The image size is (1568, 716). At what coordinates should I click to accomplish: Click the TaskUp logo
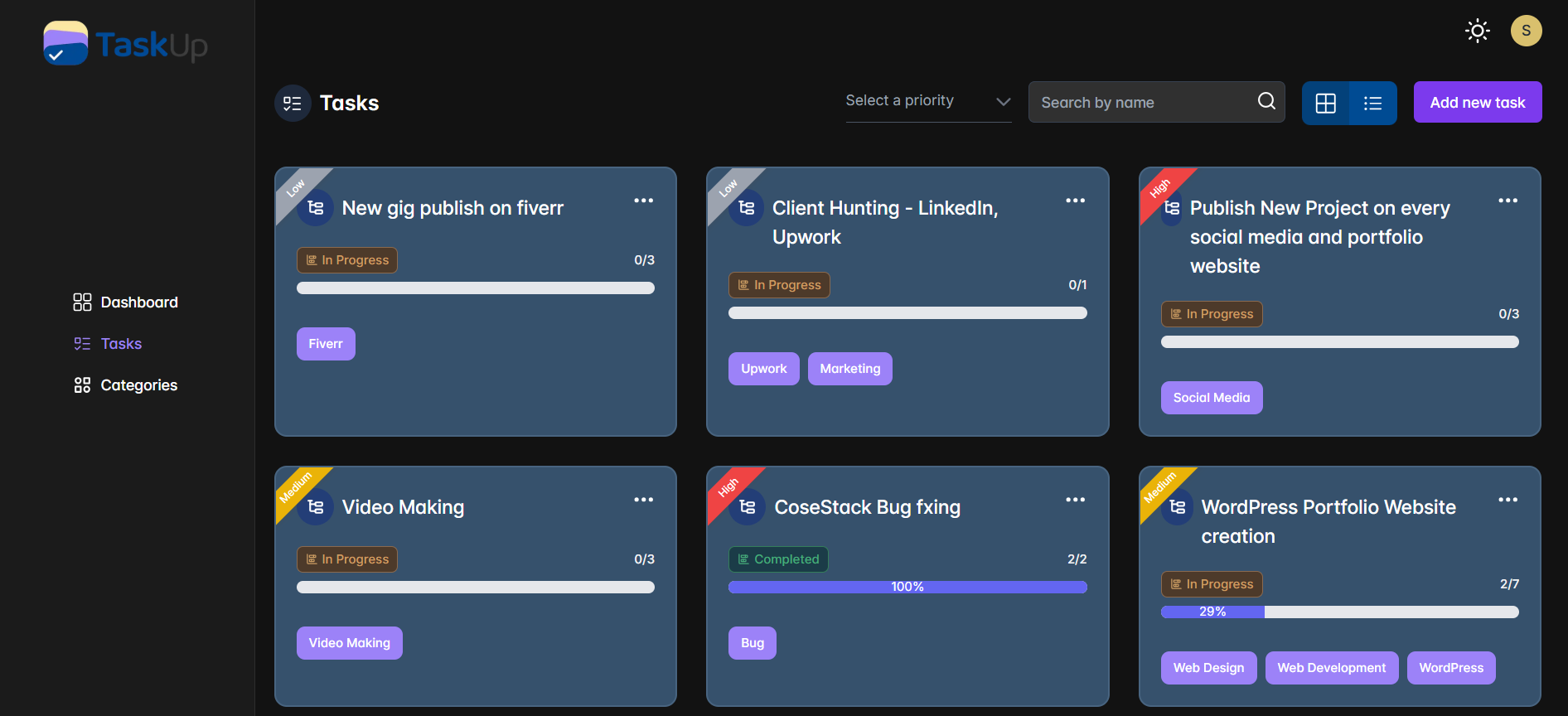coord(125,43)
